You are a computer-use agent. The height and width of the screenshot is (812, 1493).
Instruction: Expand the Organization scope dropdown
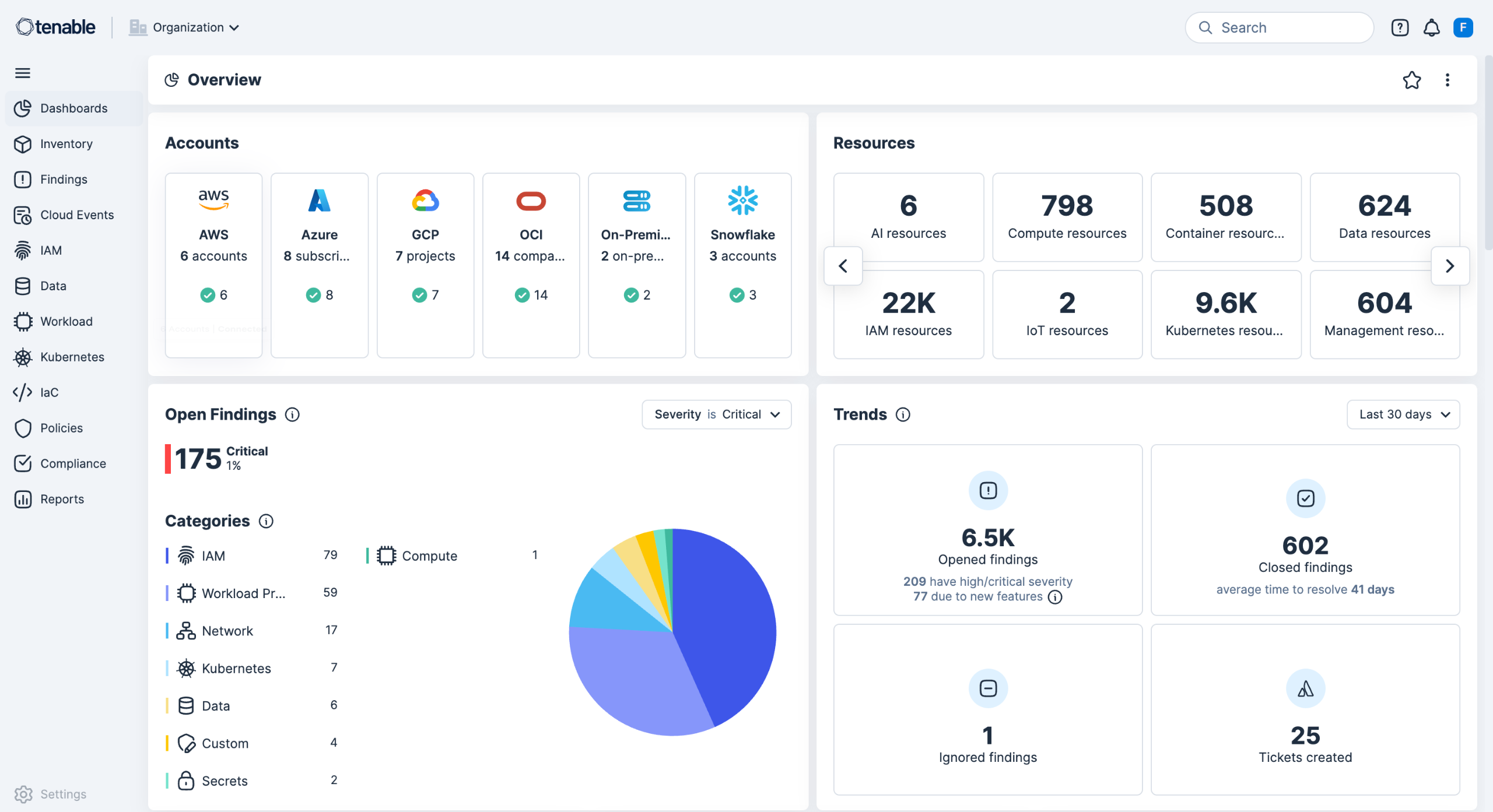(185, 27)
